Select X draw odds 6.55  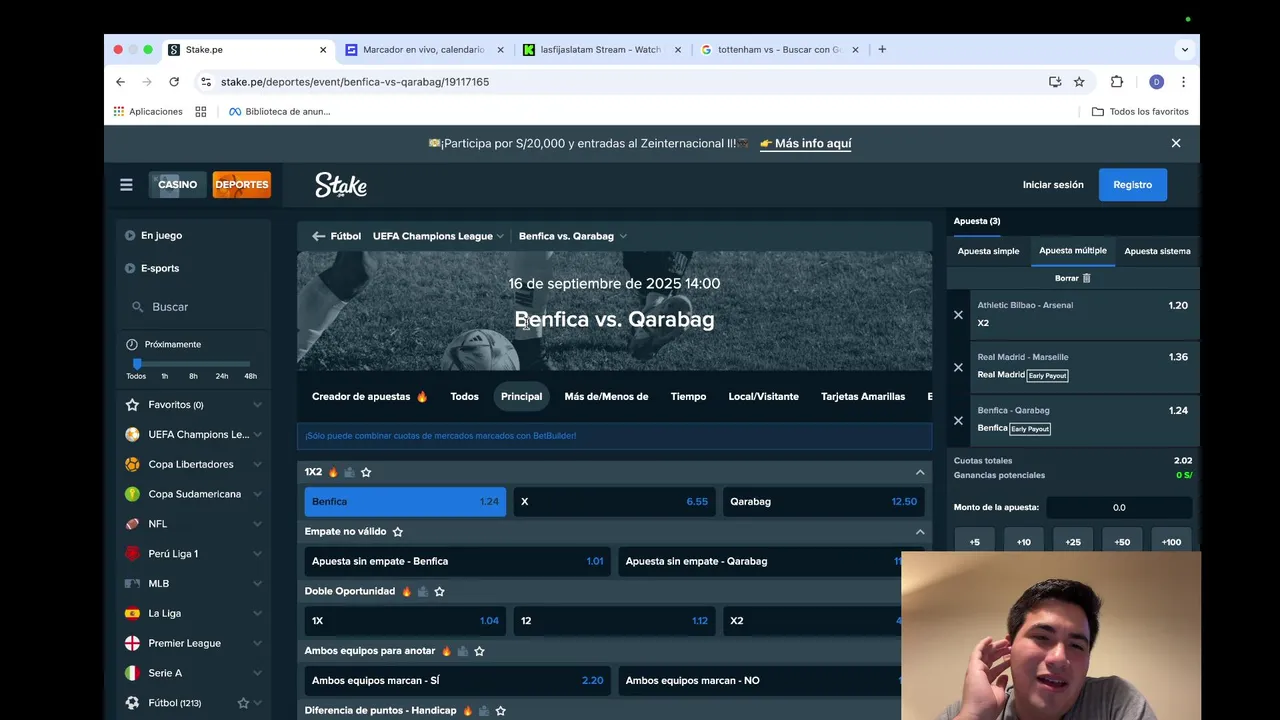(614, 502)
